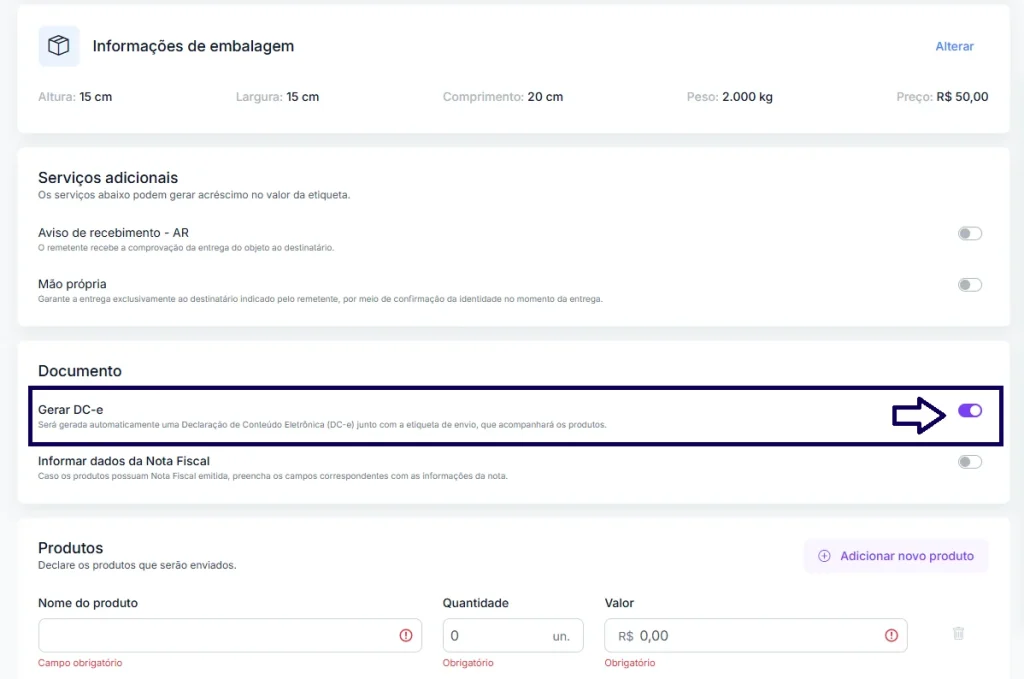Disable the Gerar DC-e toggle
The height and width of the screenshot is (679, 1024).
[x=969, y=411]
